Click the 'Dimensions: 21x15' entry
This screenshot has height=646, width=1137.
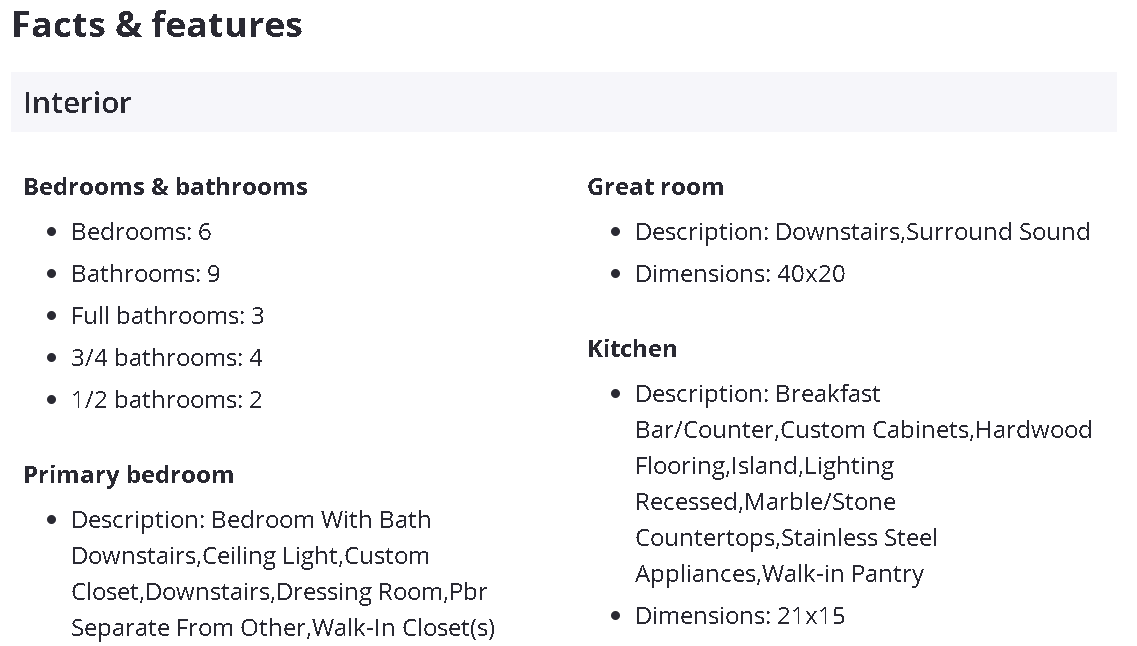740,616
